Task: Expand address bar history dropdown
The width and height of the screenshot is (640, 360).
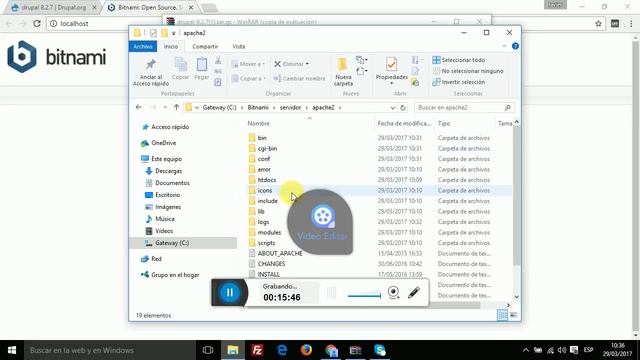Action: click(392, 108)
